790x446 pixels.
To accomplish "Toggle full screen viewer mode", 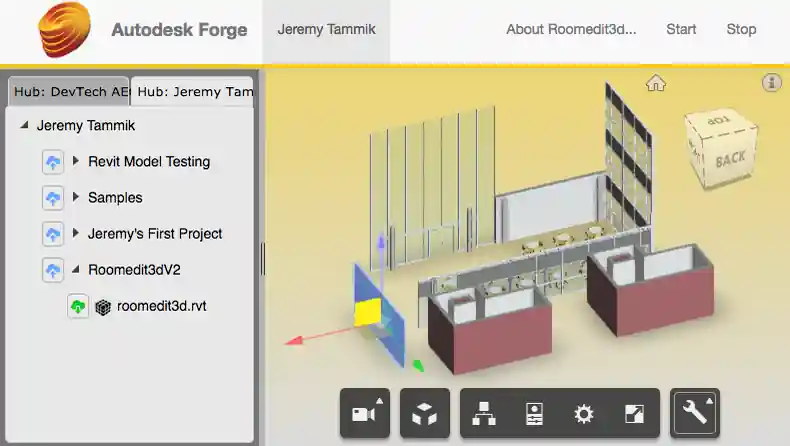I will coord(634,413).
